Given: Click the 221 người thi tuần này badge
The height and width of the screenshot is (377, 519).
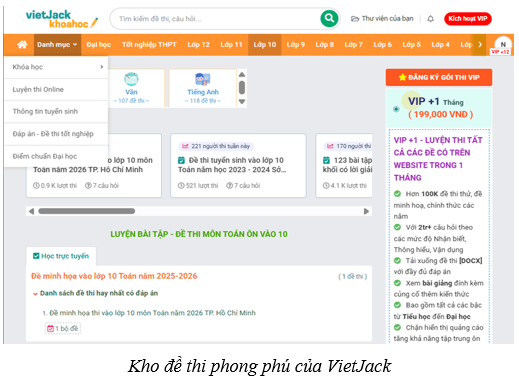Looking at the screenshot, I should coord(216,146).
